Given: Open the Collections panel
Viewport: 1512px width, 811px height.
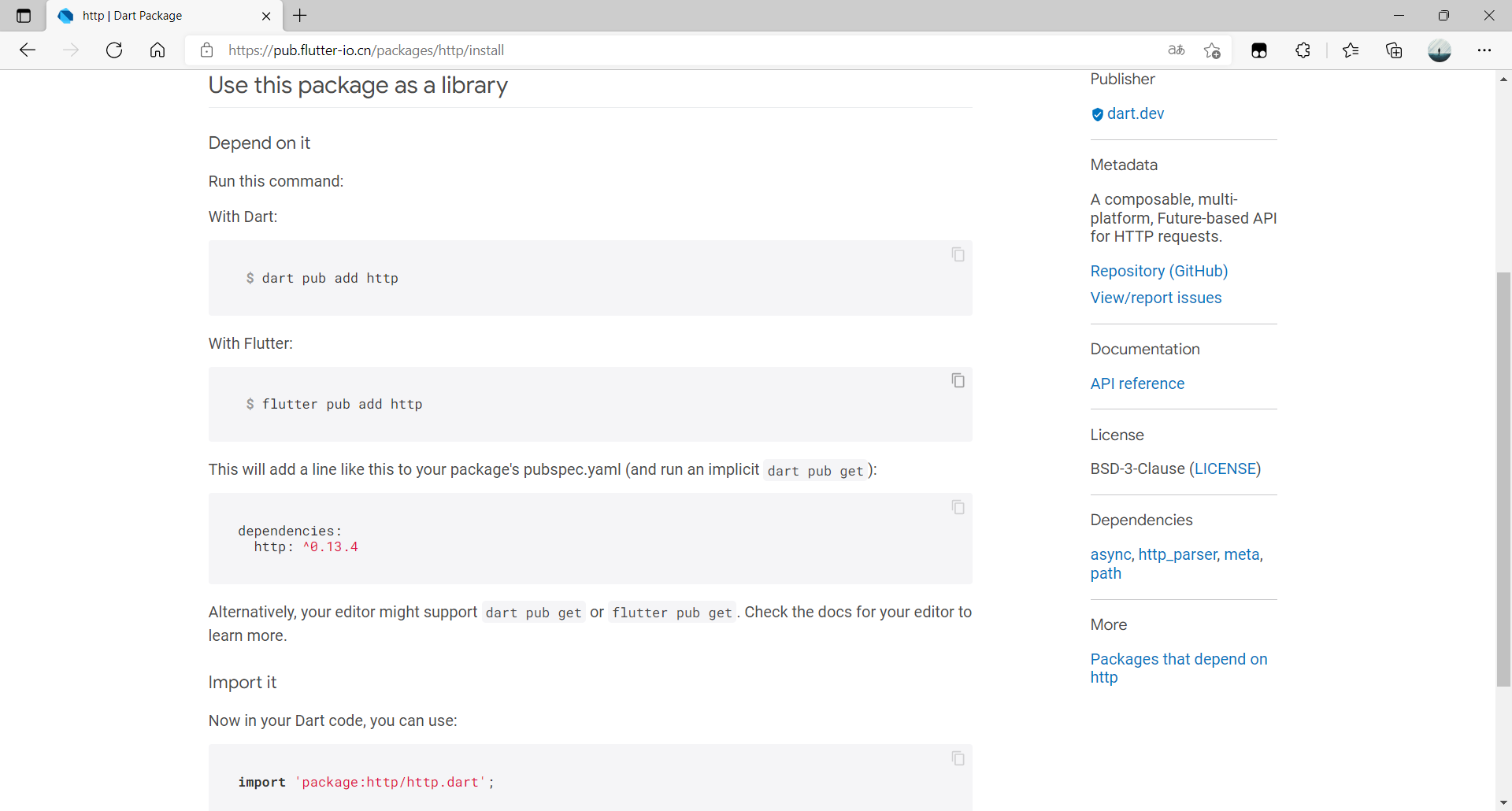Looking at the screenshot, I should tap(1394, 50).
